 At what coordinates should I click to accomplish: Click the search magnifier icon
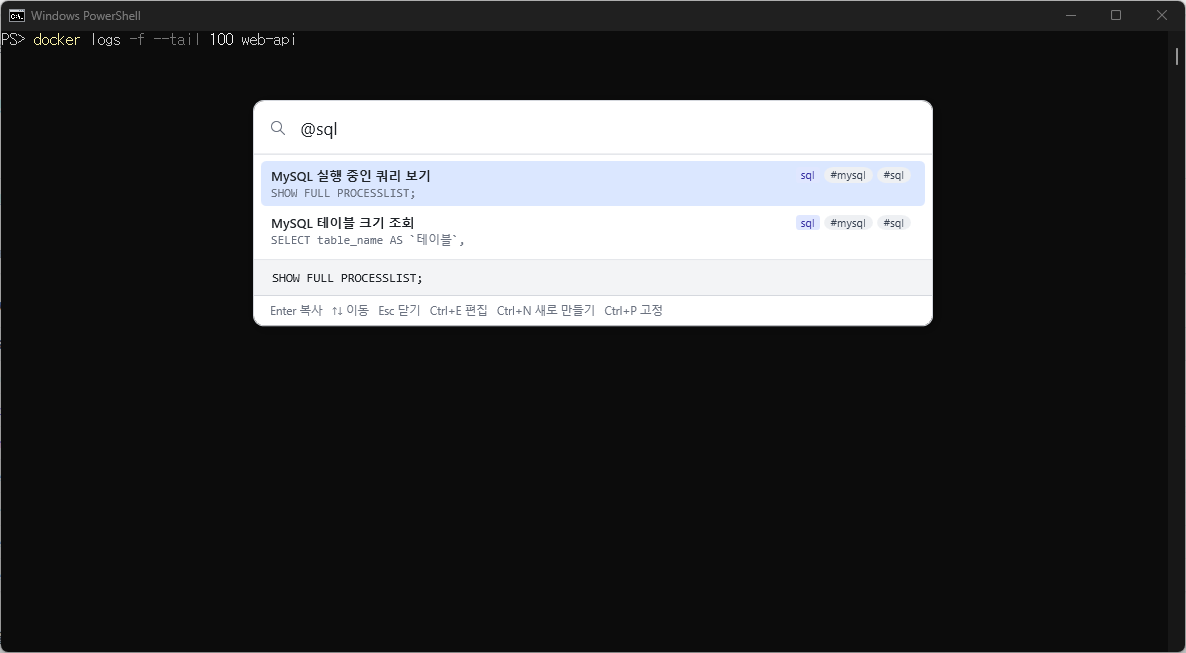point(278,128)
